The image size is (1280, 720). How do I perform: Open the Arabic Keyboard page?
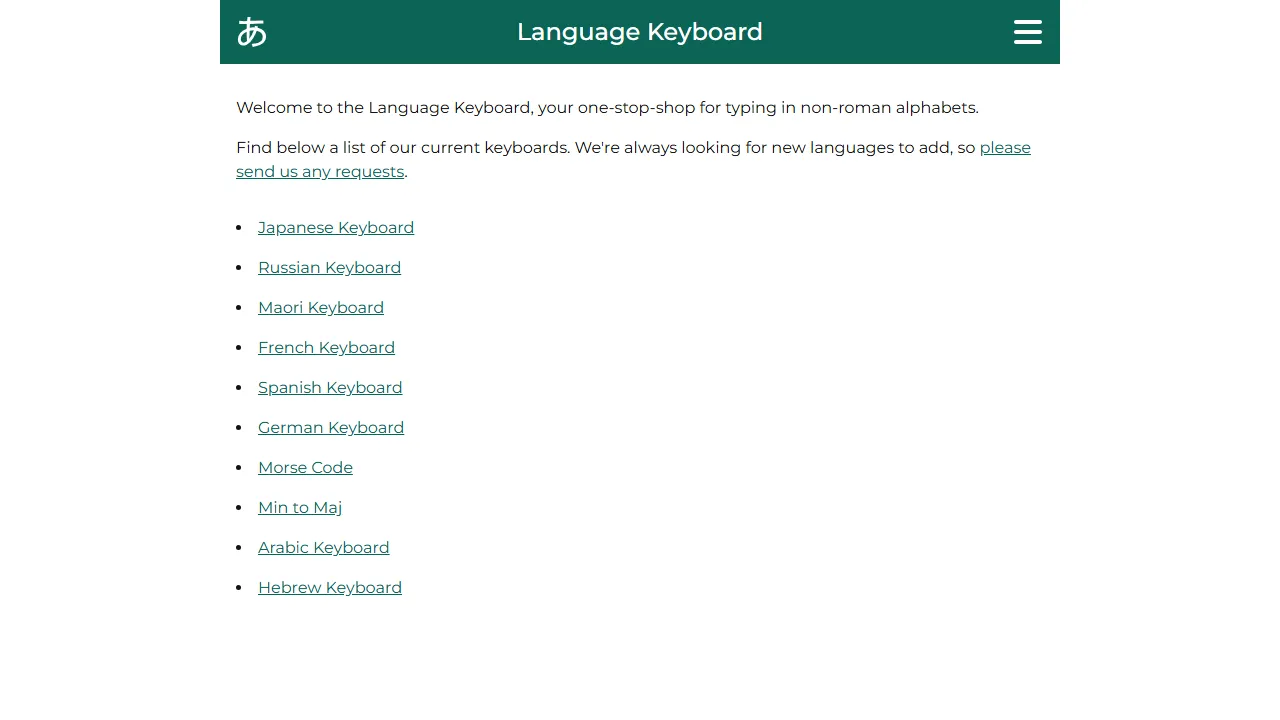coord(323,548)
